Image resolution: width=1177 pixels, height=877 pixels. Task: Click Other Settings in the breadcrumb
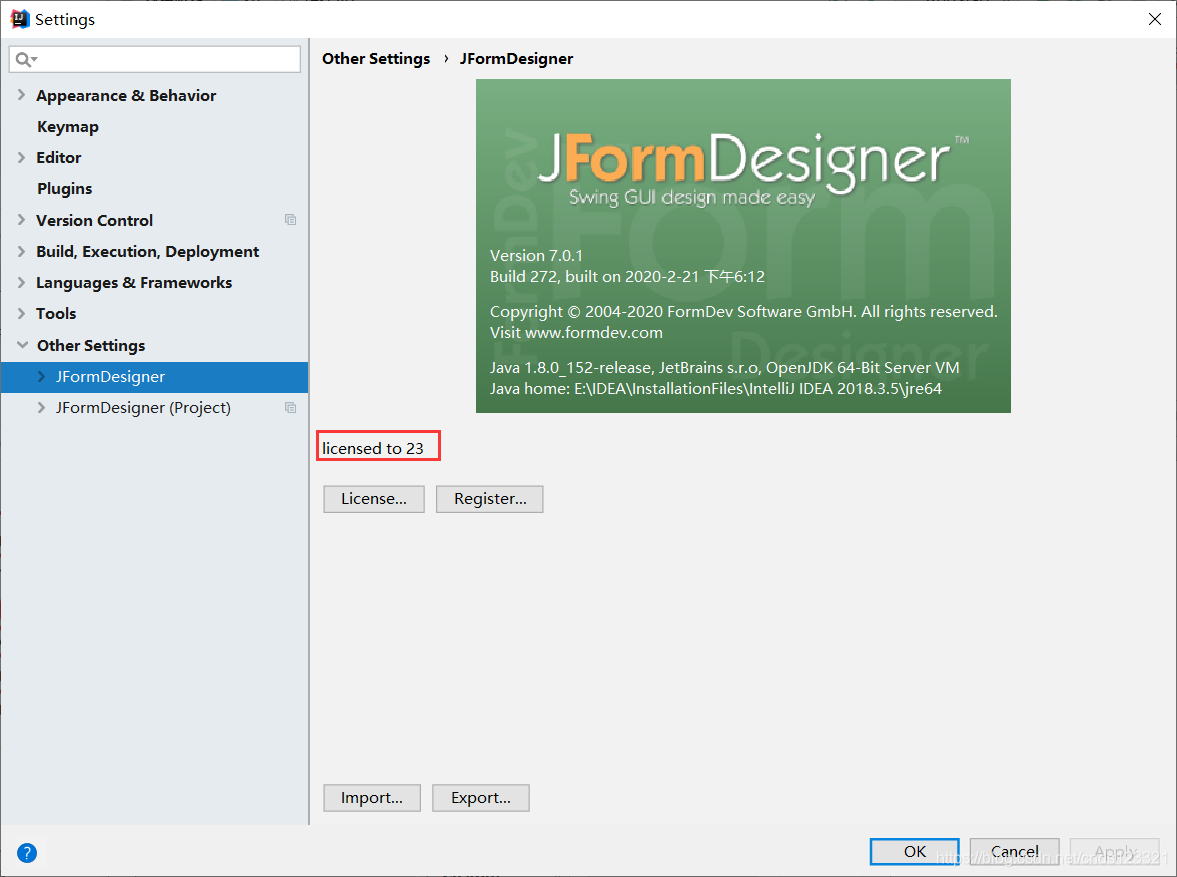376,59
